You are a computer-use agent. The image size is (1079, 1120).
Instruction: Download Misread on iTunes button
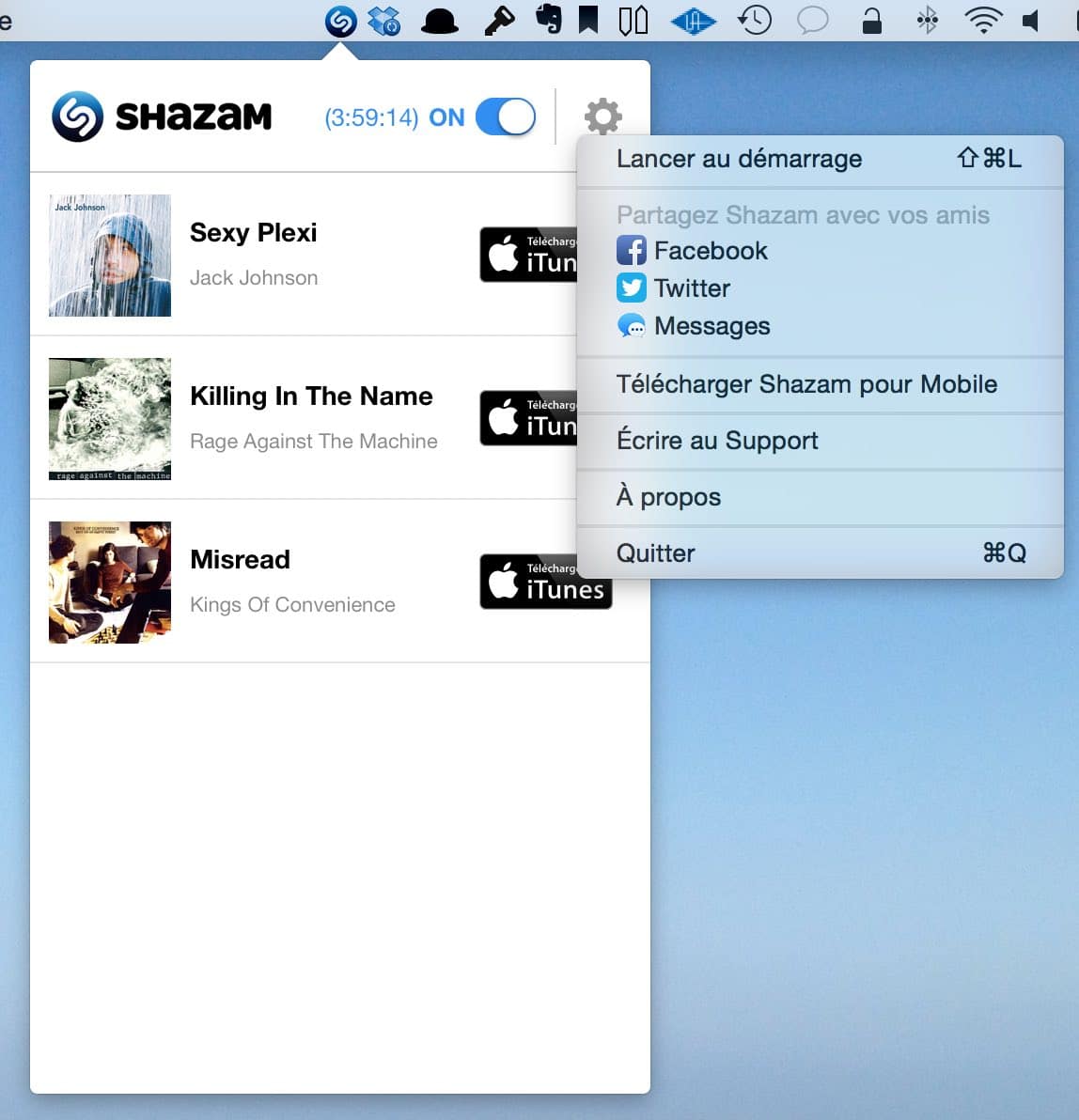click(545, 582)
